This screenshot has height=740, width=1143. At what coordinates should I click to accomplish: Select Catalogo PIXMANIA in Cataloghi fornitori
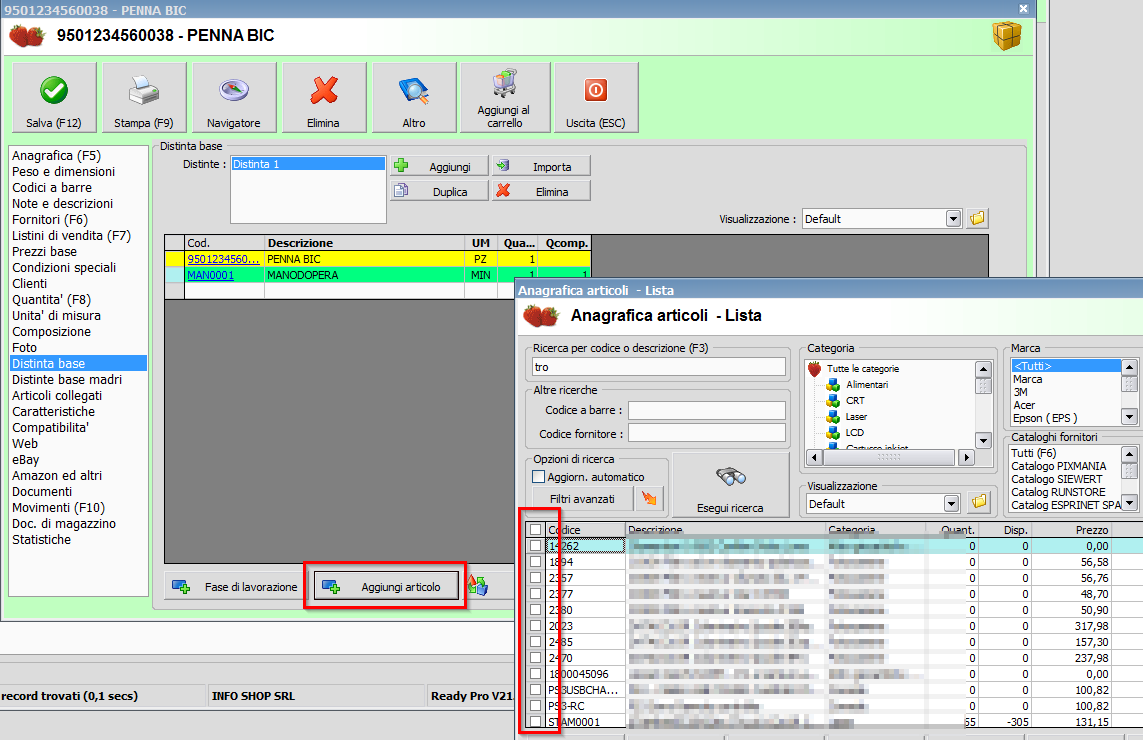[1058, 466]
